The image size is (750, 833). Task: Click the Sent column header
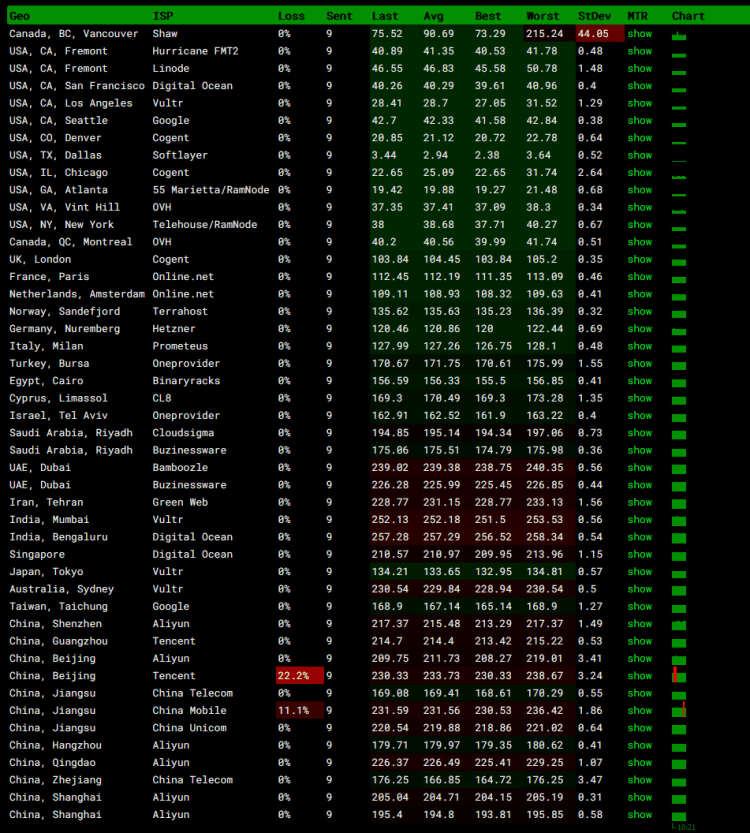click(339, 16)
